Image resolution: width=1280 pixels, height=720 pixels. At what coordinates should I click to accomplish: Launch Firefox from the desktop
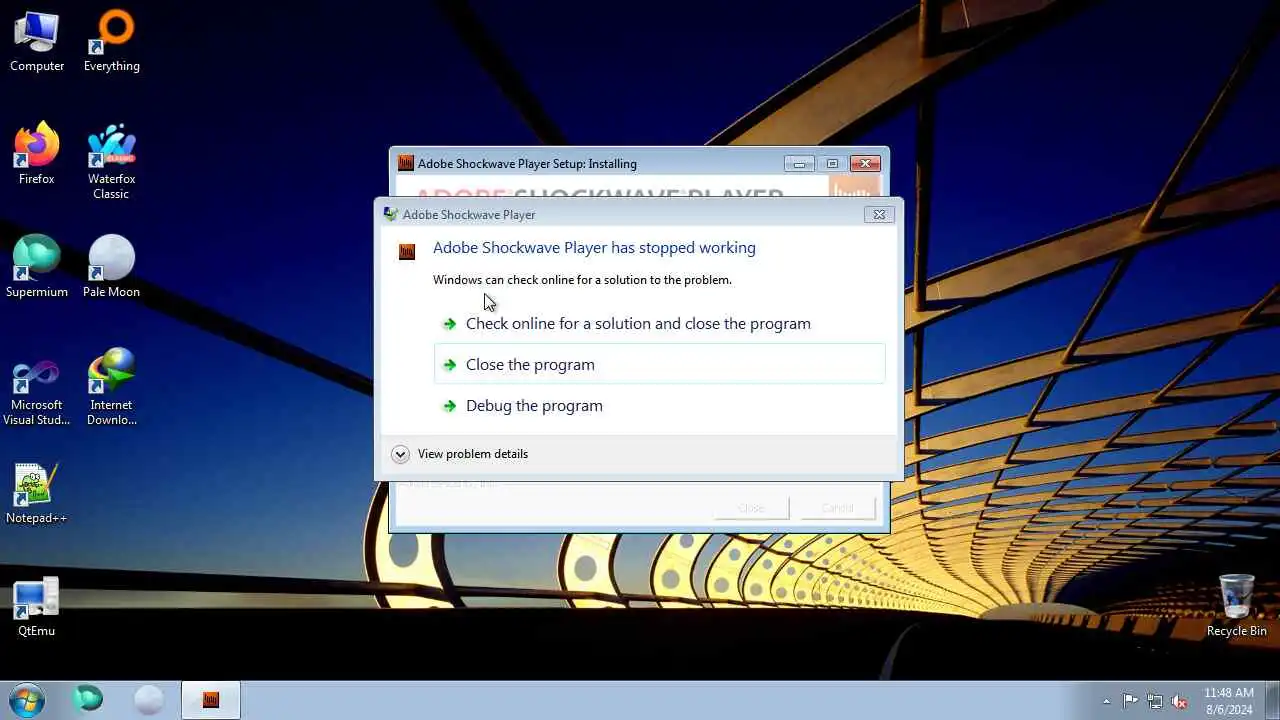click(36, 154)
